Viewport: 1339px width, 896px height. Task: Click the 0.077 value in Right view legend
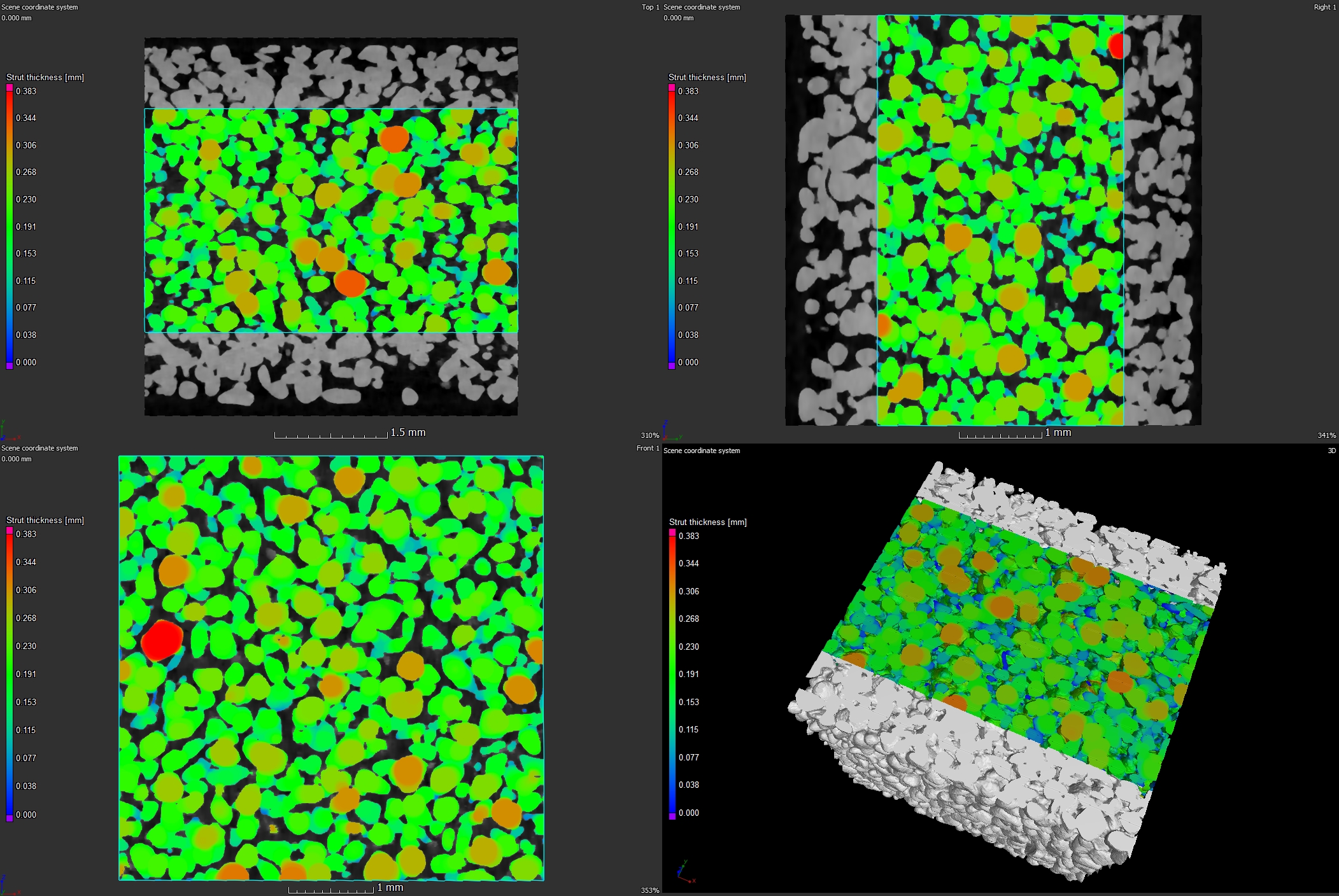(x=688, y=307)
